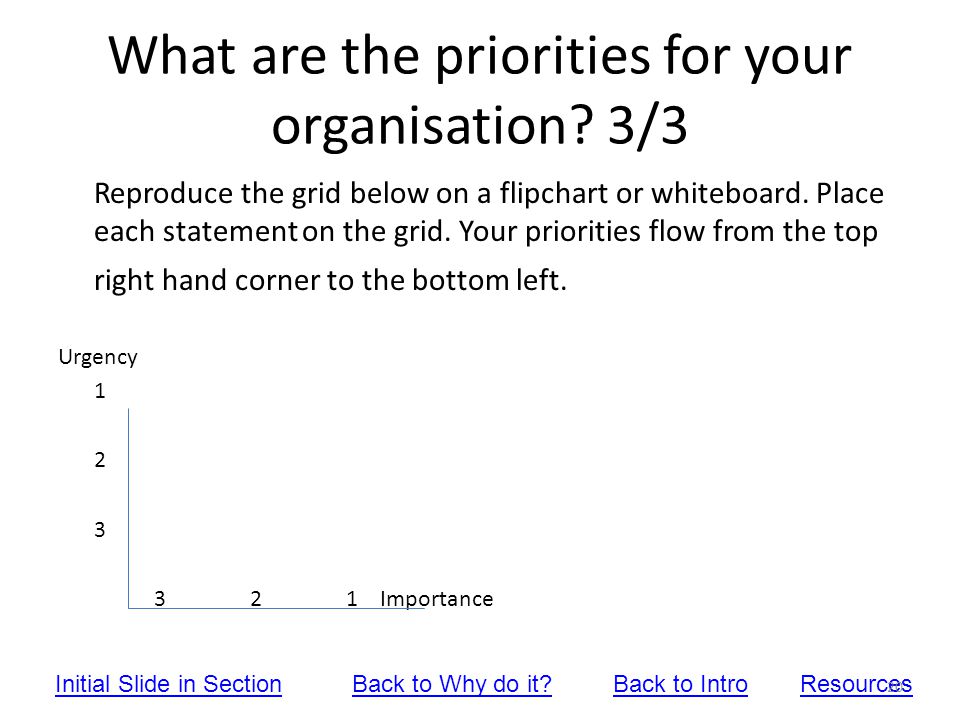Select number 3 on the Importance axis
The width and height of the screenshot is (960, 720).
160,599
